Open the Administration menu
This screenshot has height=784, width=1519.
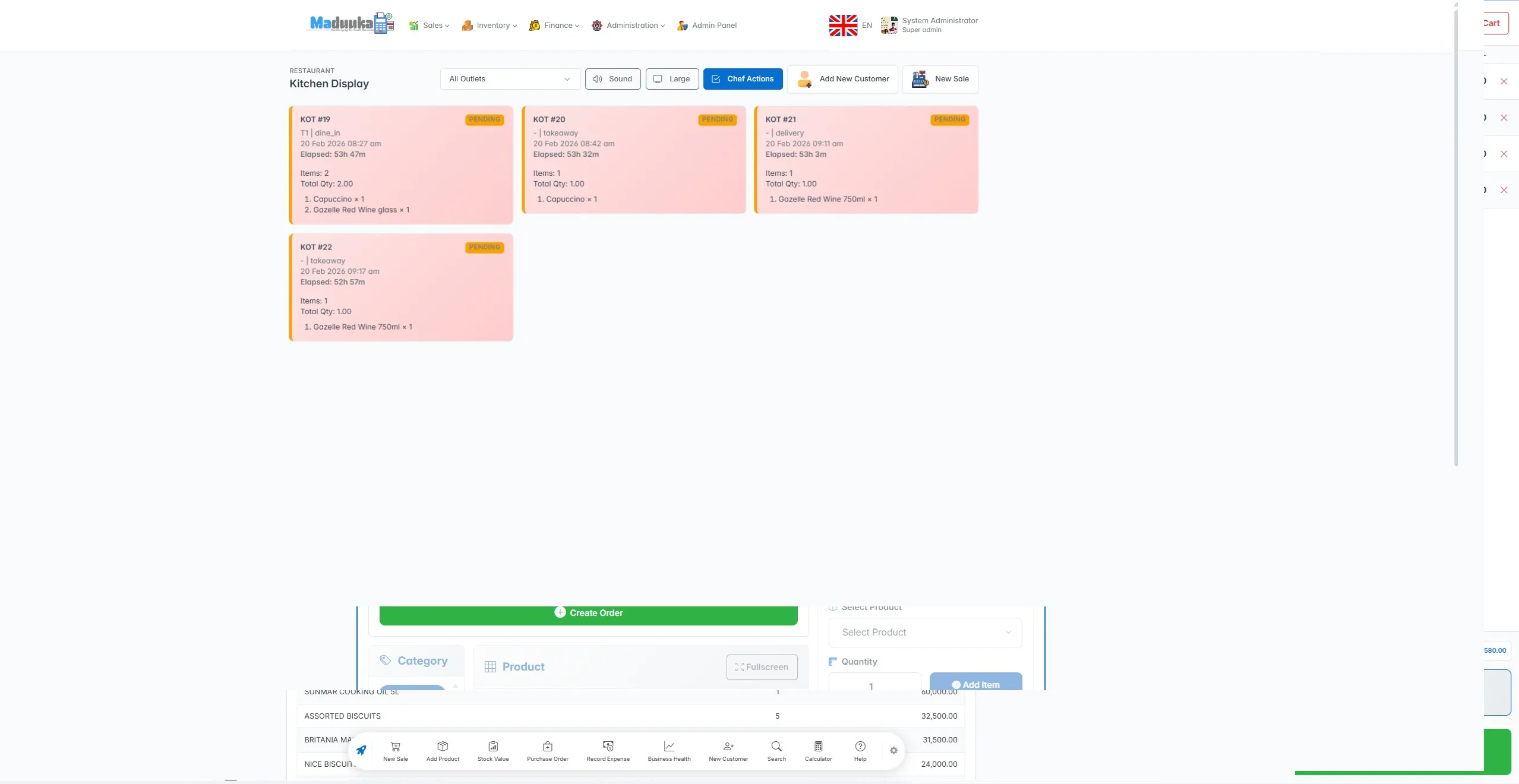click(628, 26)
